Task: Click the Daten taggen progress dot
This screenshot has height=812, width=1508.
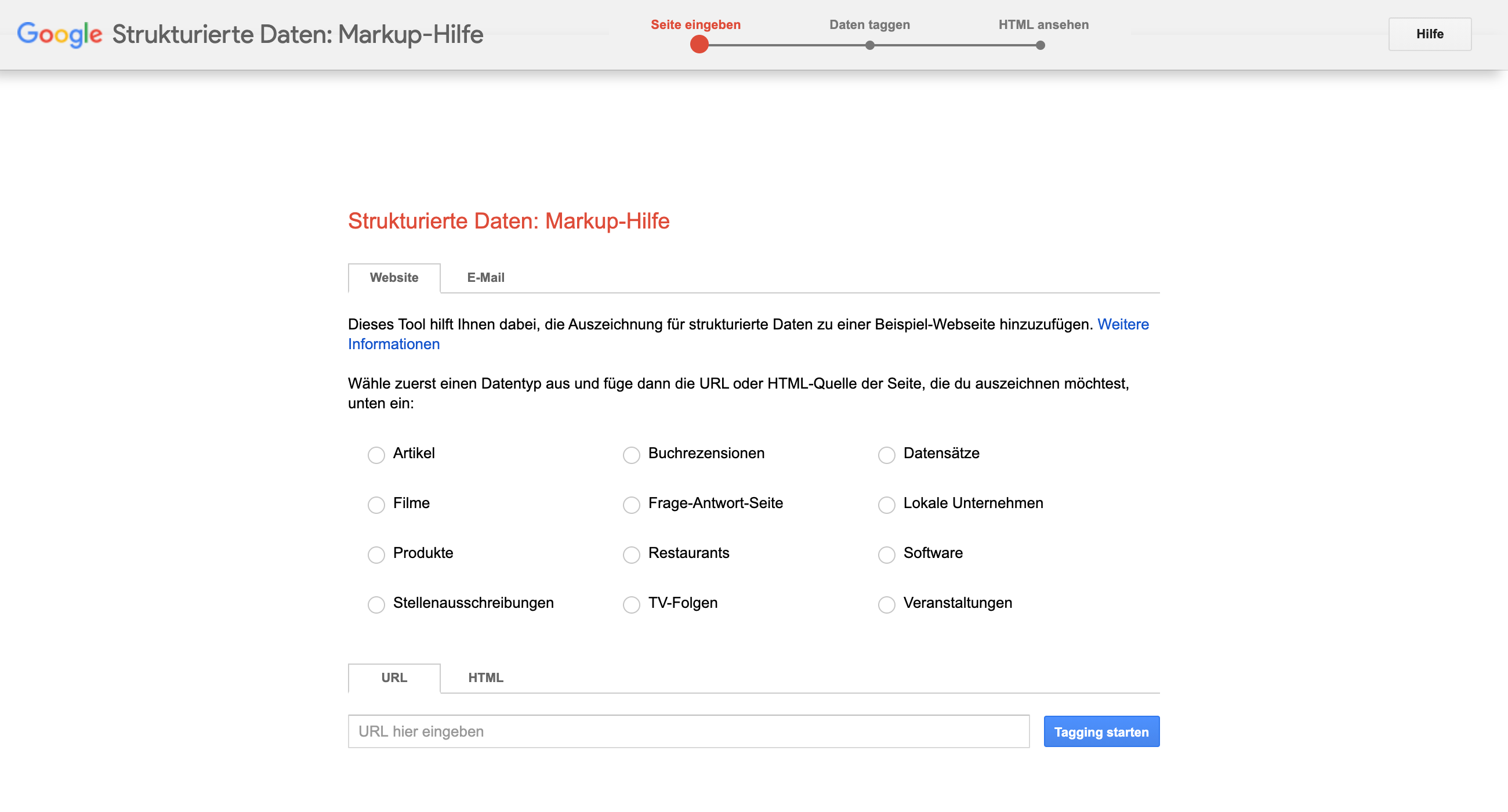Action: 869,45
